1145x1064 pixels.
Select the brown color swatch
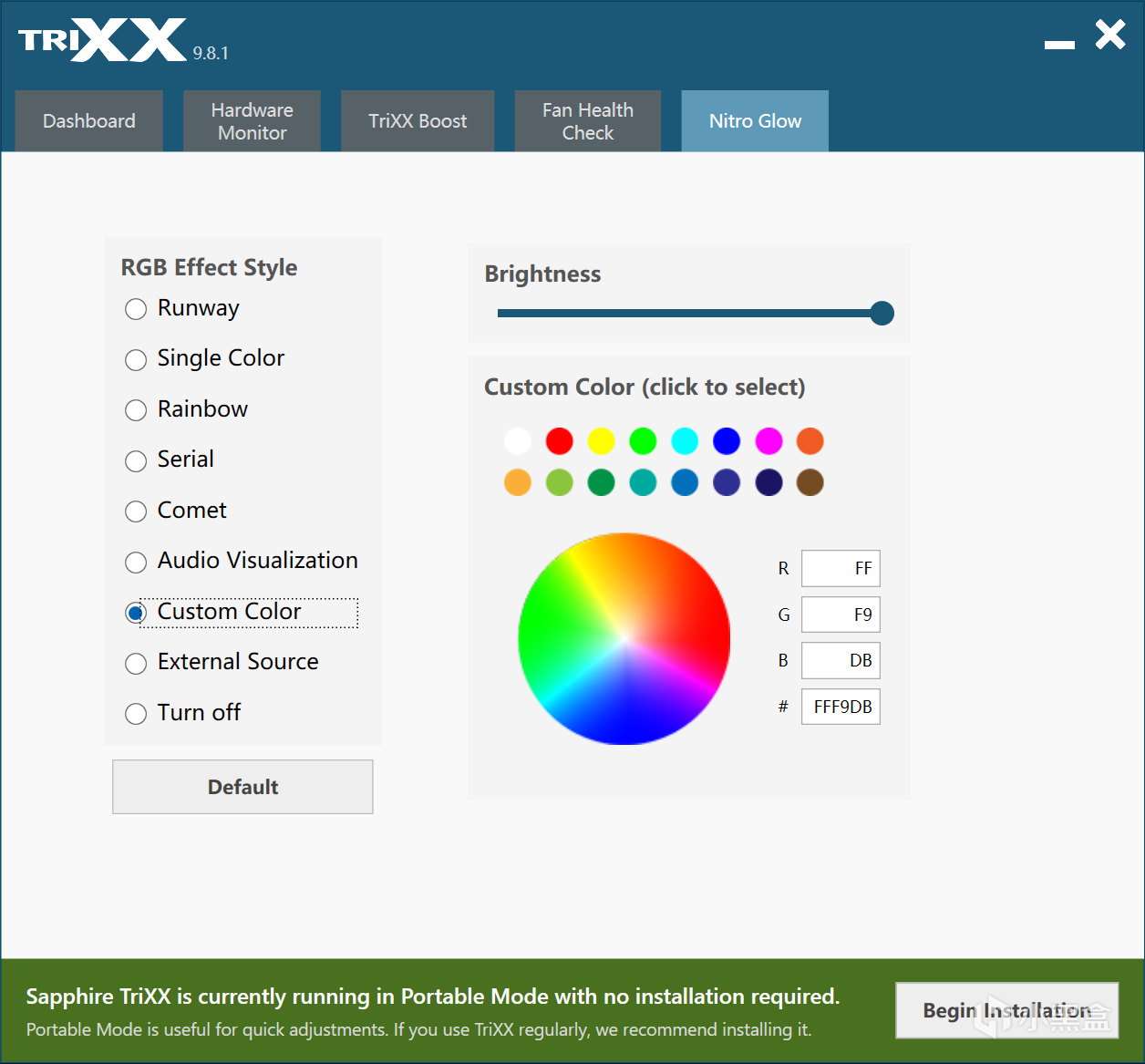810,482
